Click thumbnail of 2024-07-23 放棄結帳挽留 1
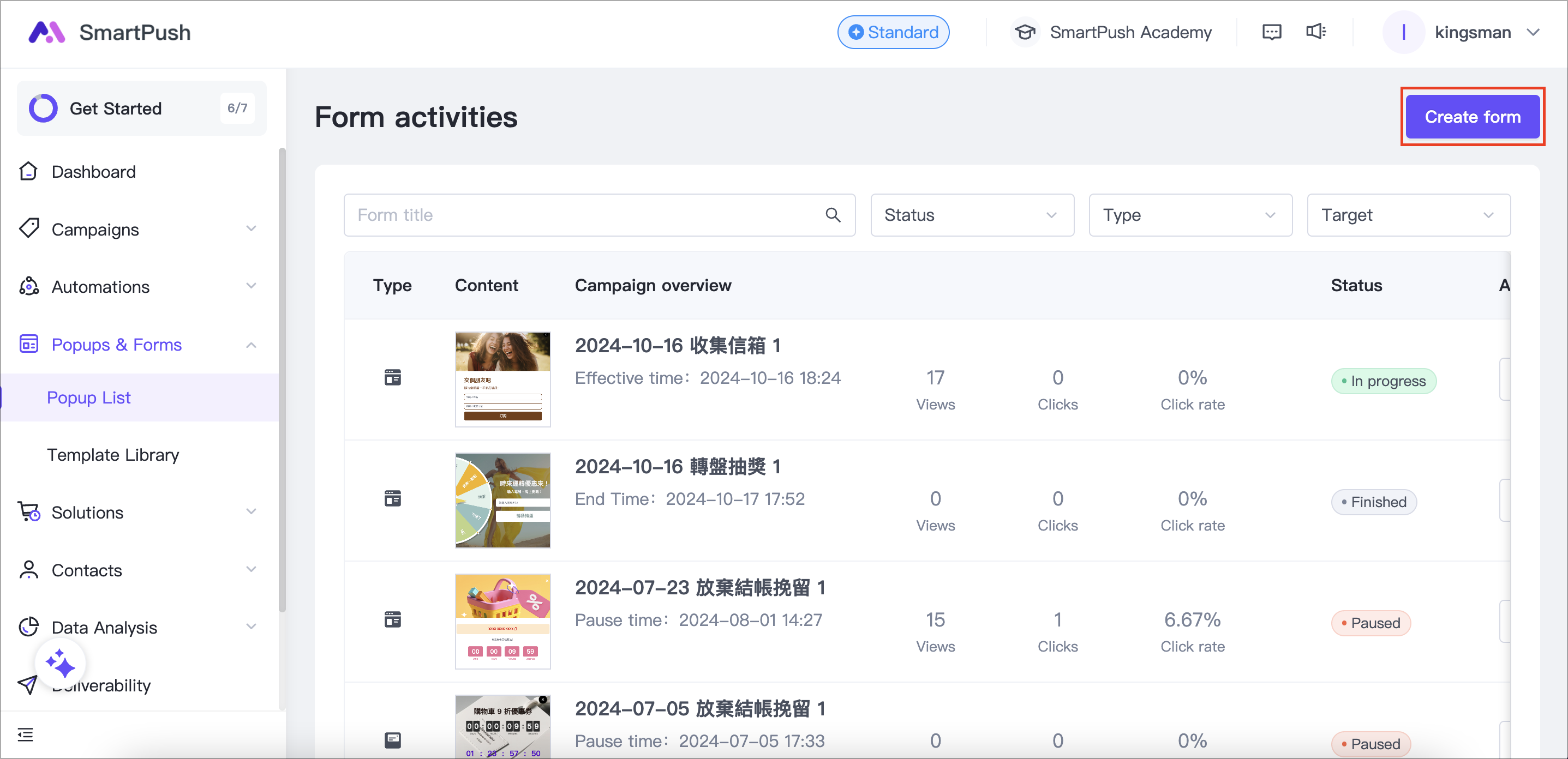Screen dimensions: 1568x759 pos(503,621)
